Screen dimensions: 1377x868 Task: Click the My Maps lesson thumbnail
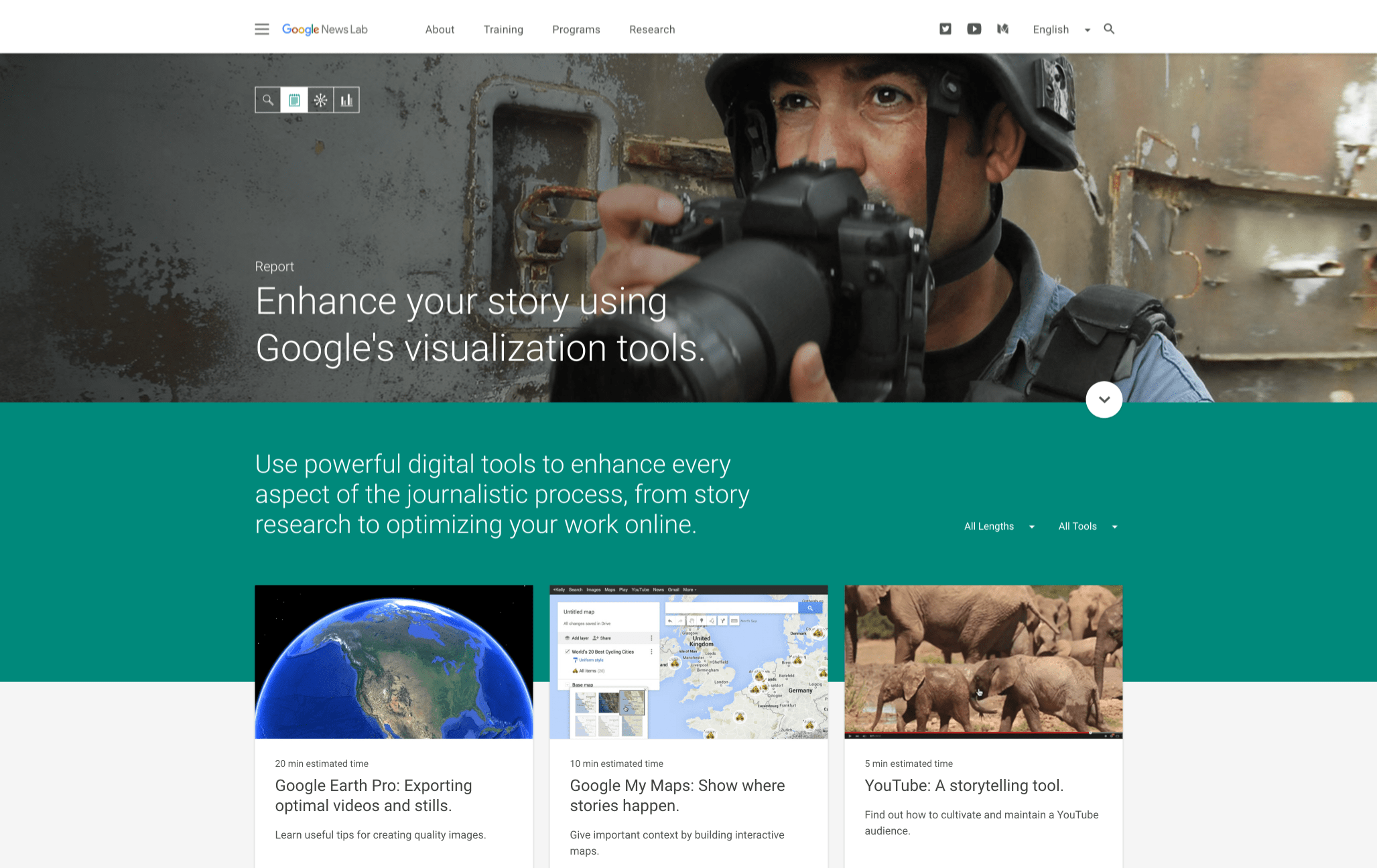coord(688,662)
